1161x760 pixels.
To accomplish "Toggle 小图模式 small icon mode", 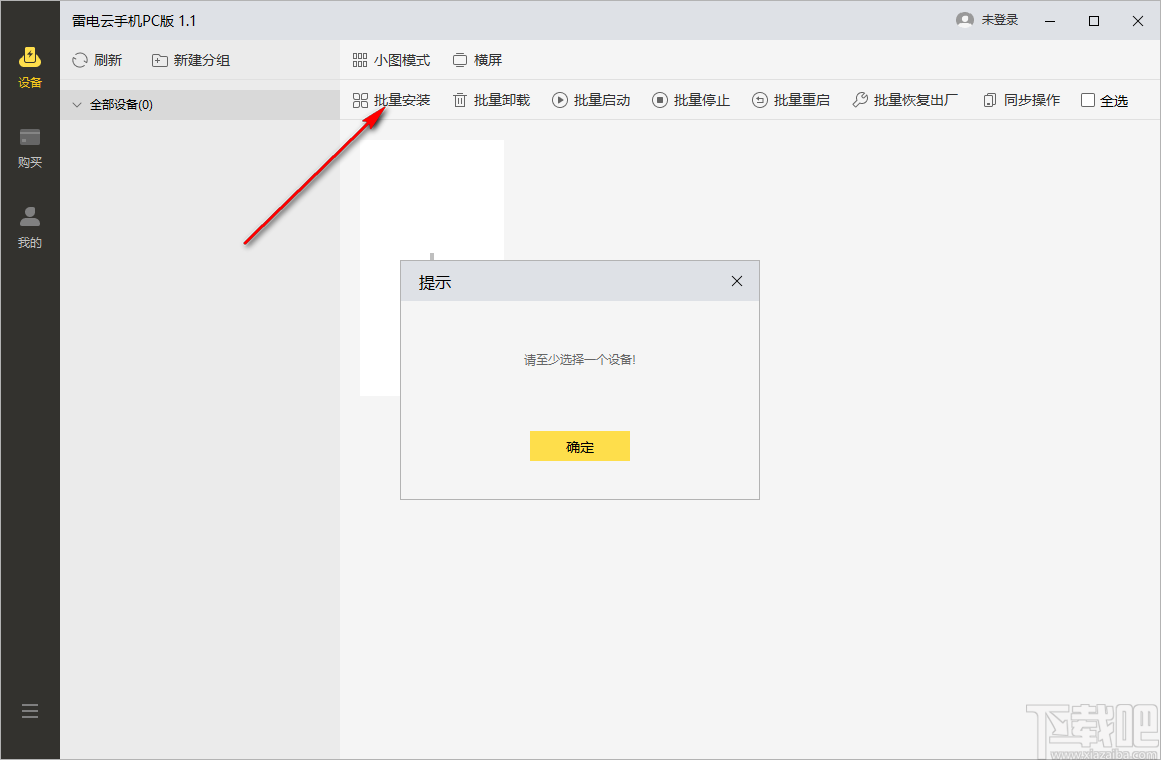I will (390, 59).
